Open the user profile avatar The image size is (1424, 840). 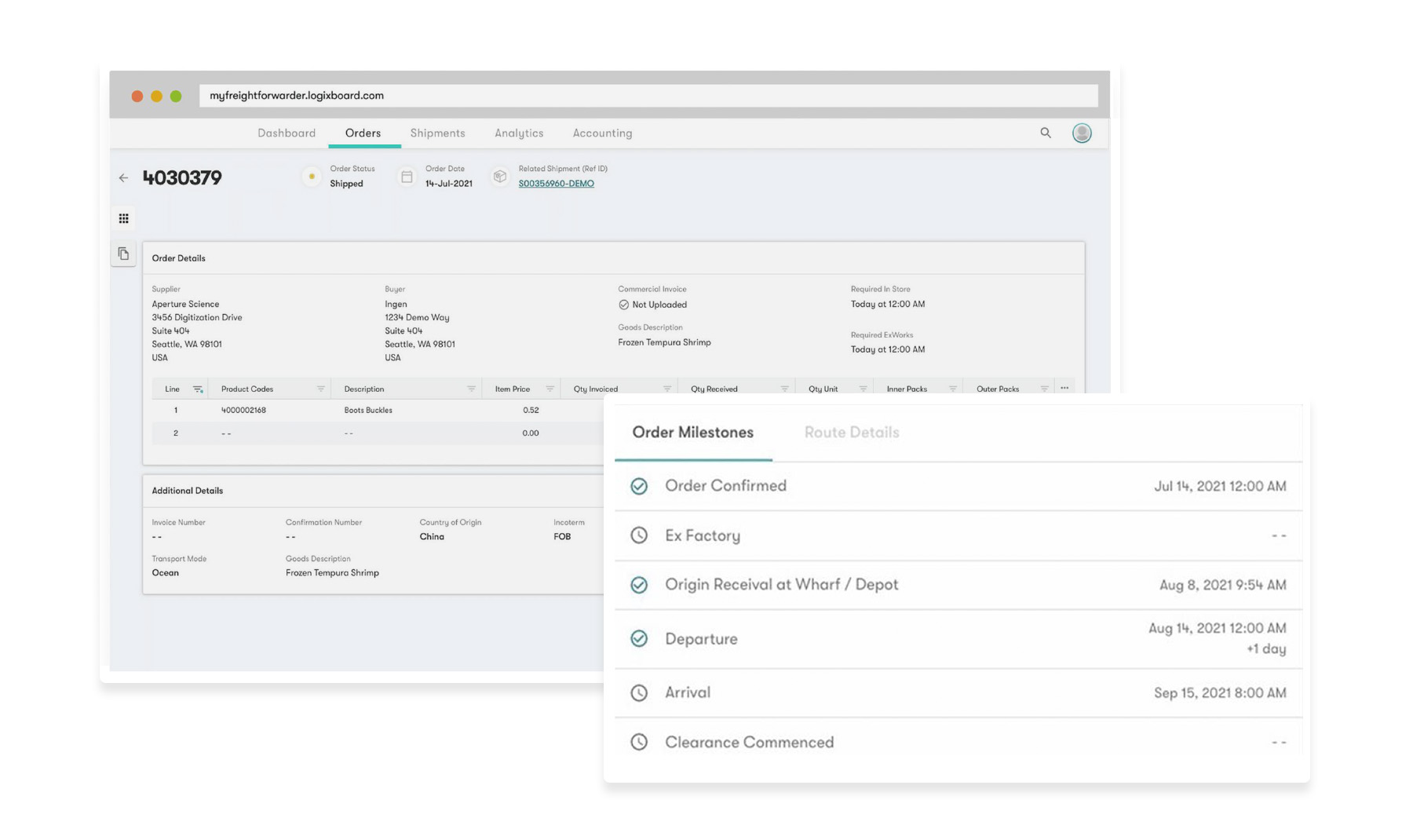pos(1082,133)
